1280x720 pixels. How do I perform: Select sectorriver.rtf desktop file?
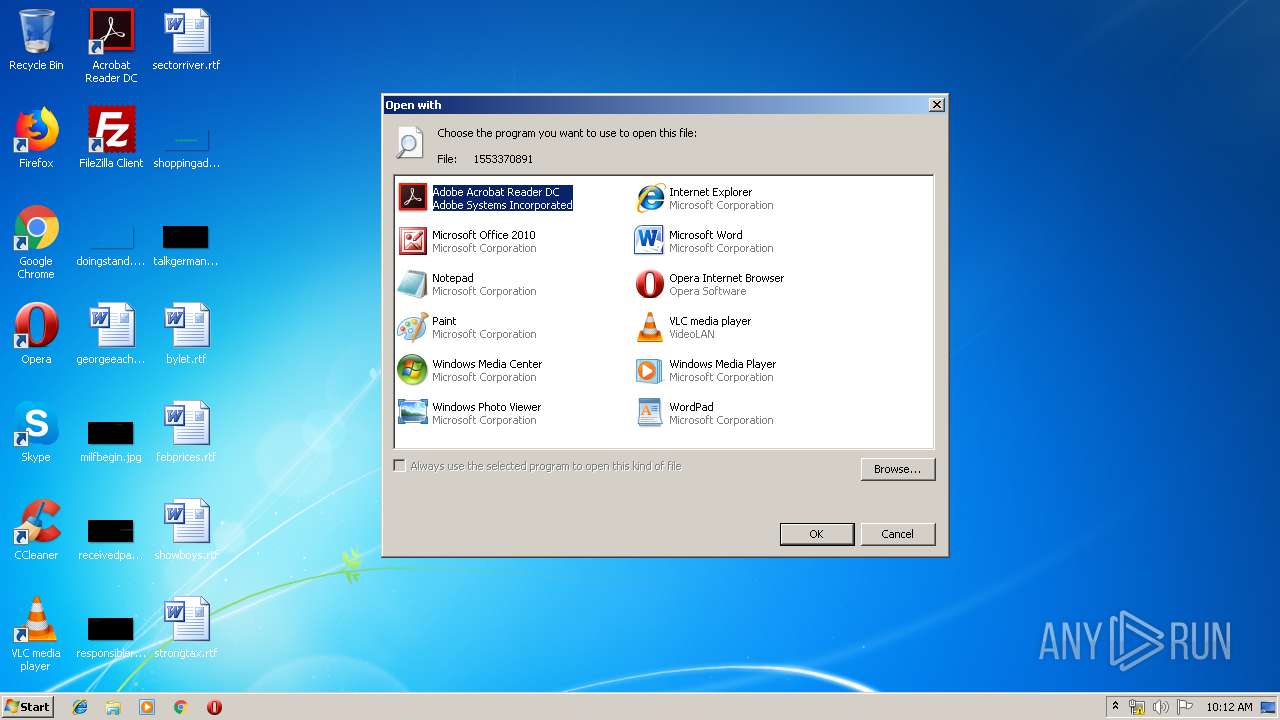coord(186,40)
